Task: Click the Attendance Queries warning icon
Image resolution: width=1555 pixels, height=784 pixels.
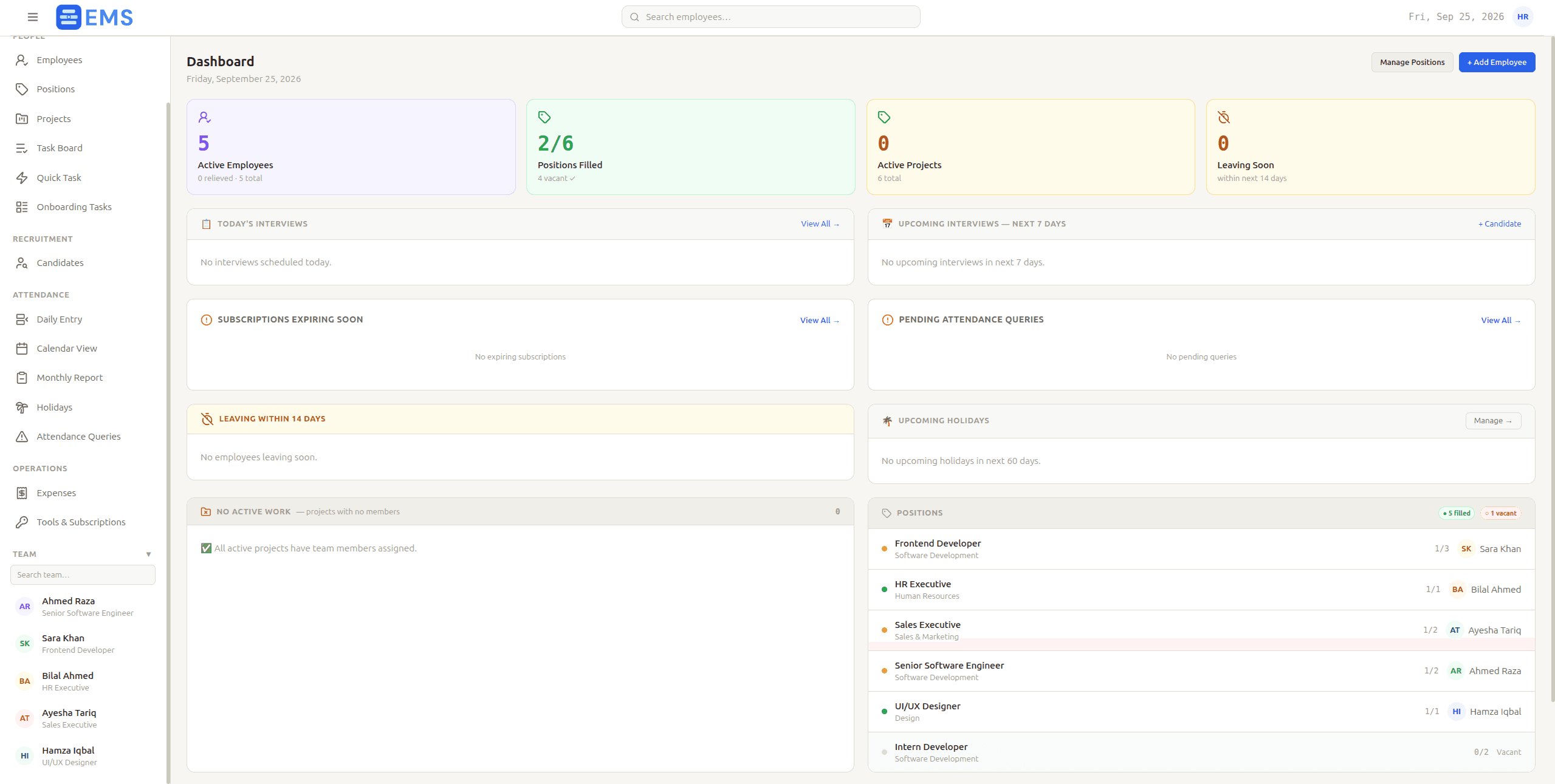Action: point(22,437)
